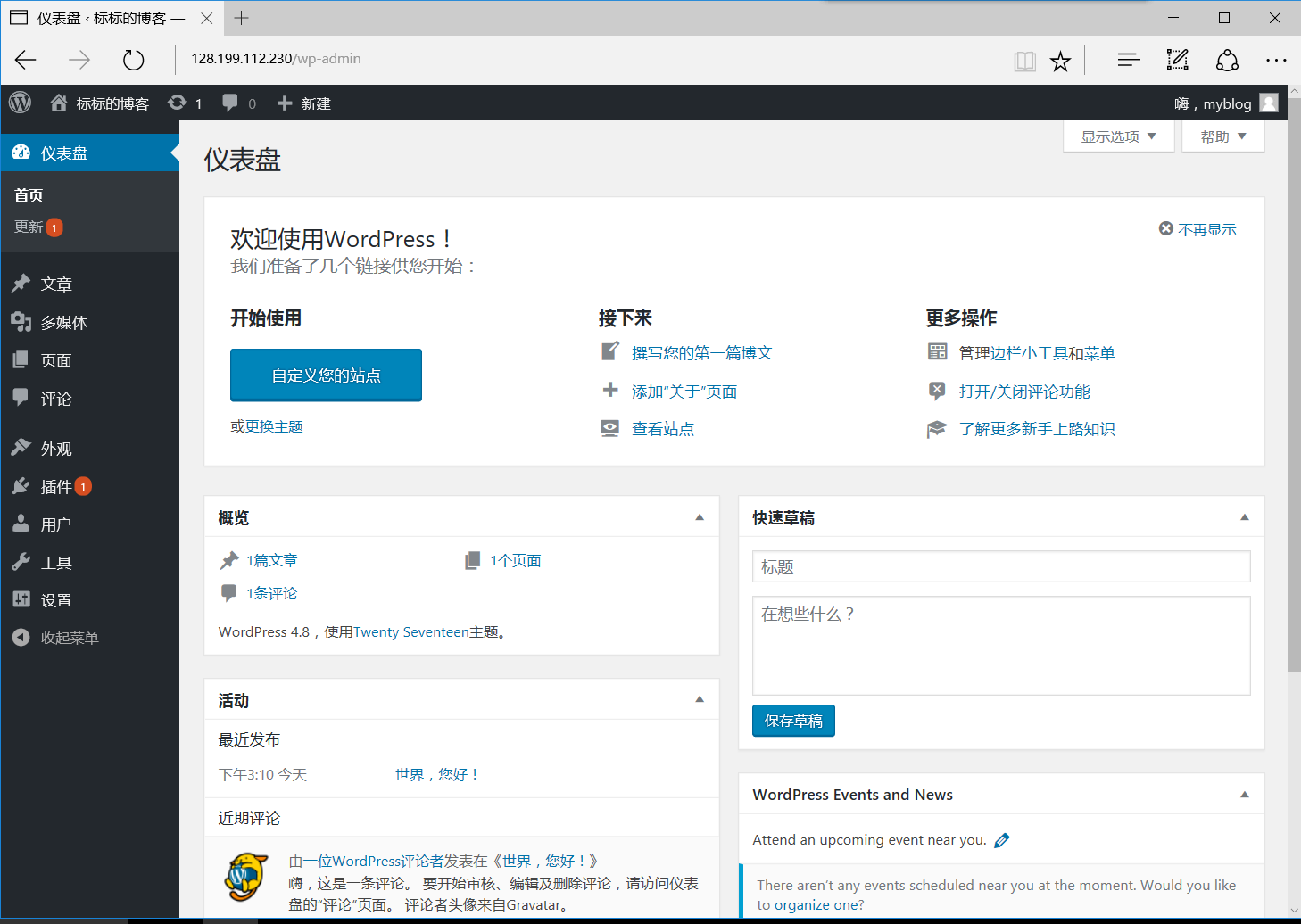Open the Twenty Seventeen theme link

411,632
